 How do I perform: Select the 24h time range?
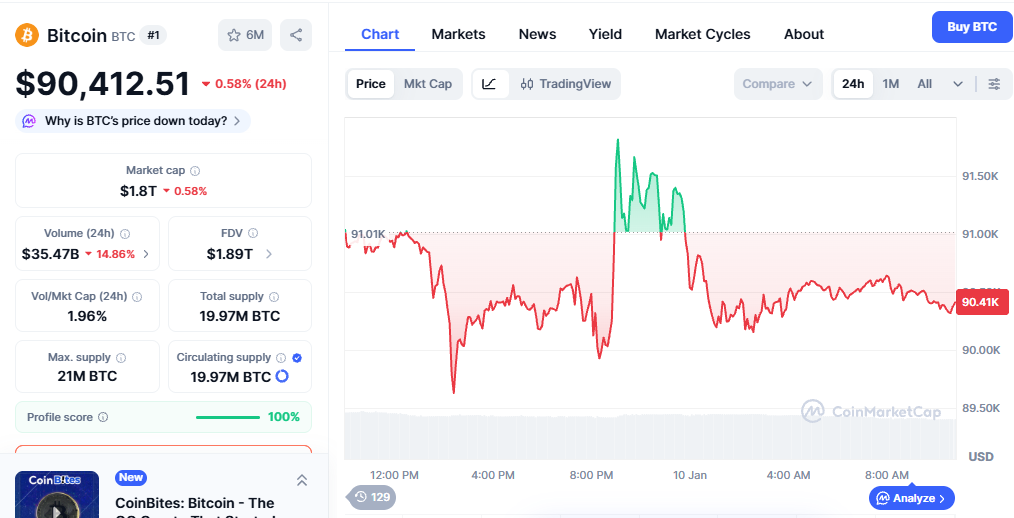click(853, 84)
